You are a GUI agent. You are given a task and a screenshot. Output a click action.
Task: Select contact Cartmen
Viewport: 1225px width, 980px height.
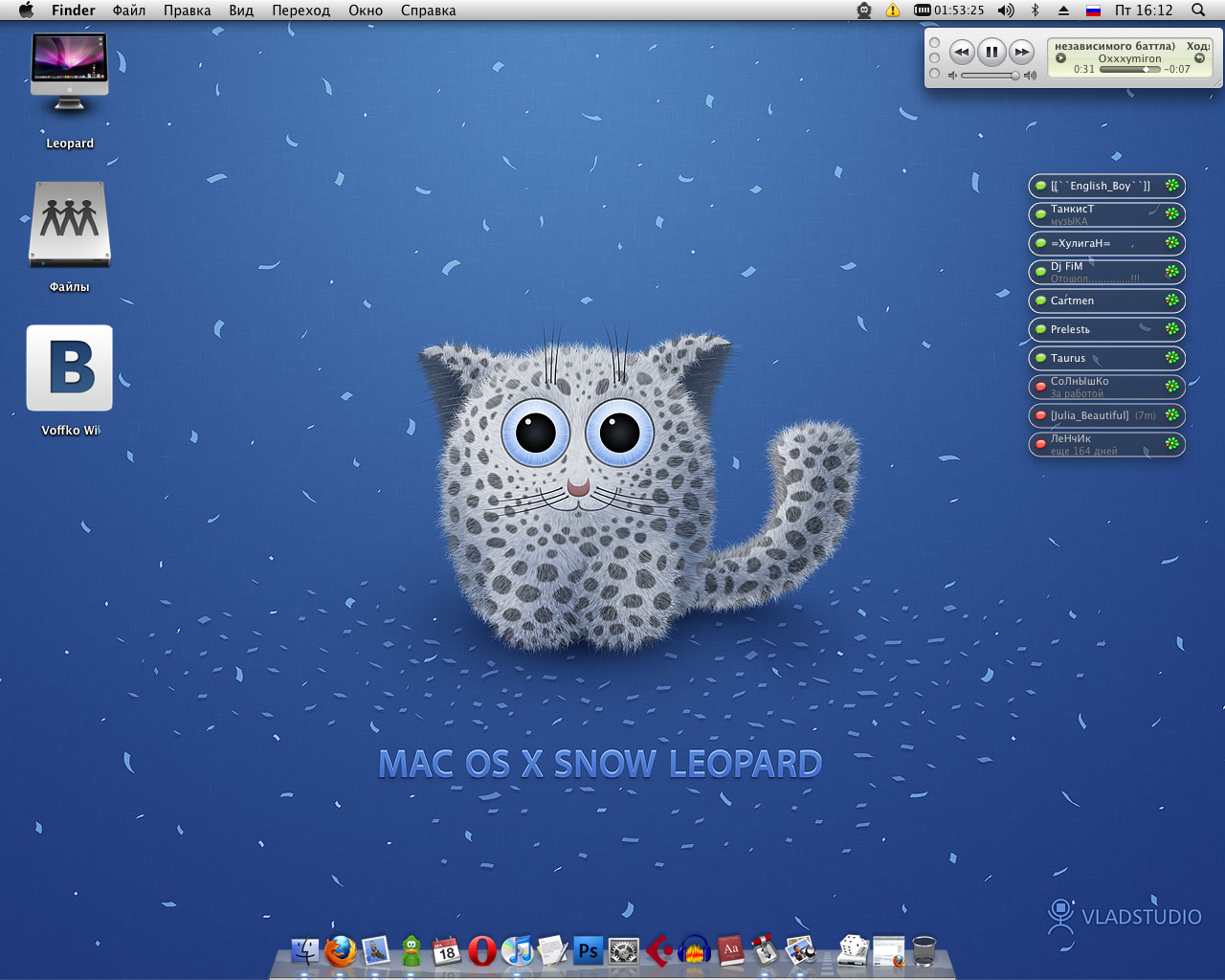click(x=1107, y=301)
